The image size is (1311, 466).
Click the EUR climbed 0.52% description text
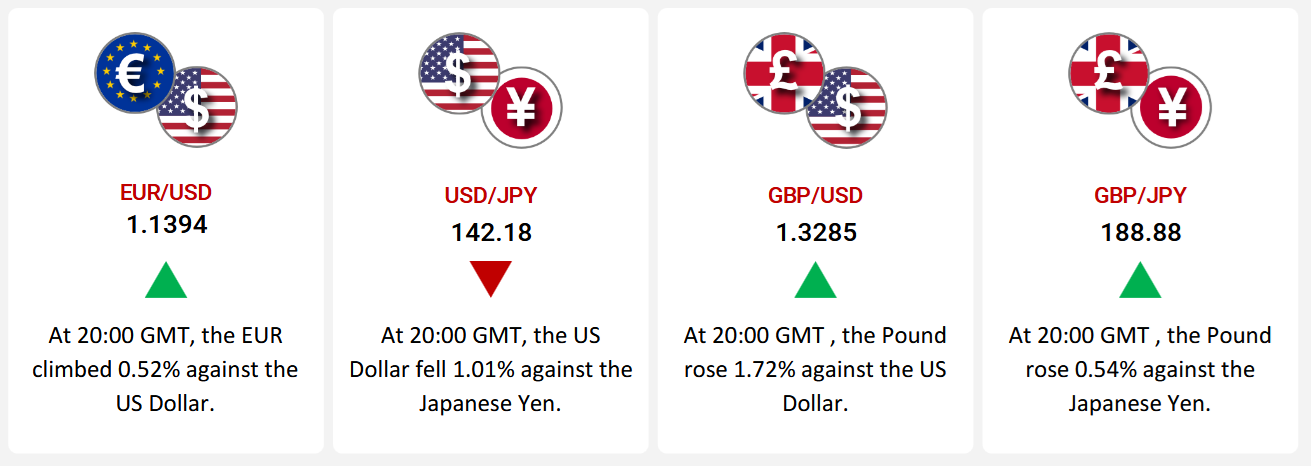coord(166,370)
